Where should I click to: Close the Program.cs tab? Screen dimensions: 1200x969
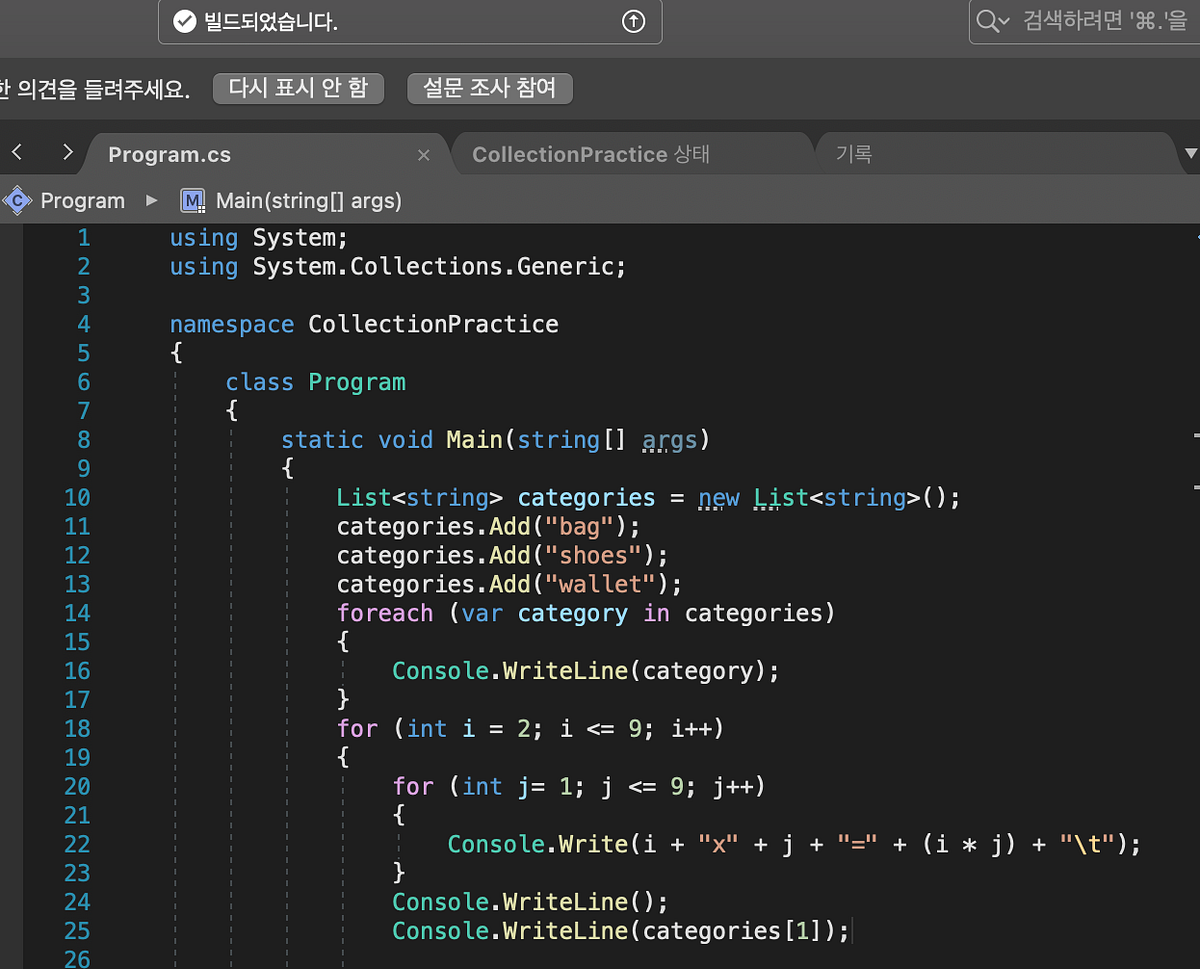coord(423,154)
